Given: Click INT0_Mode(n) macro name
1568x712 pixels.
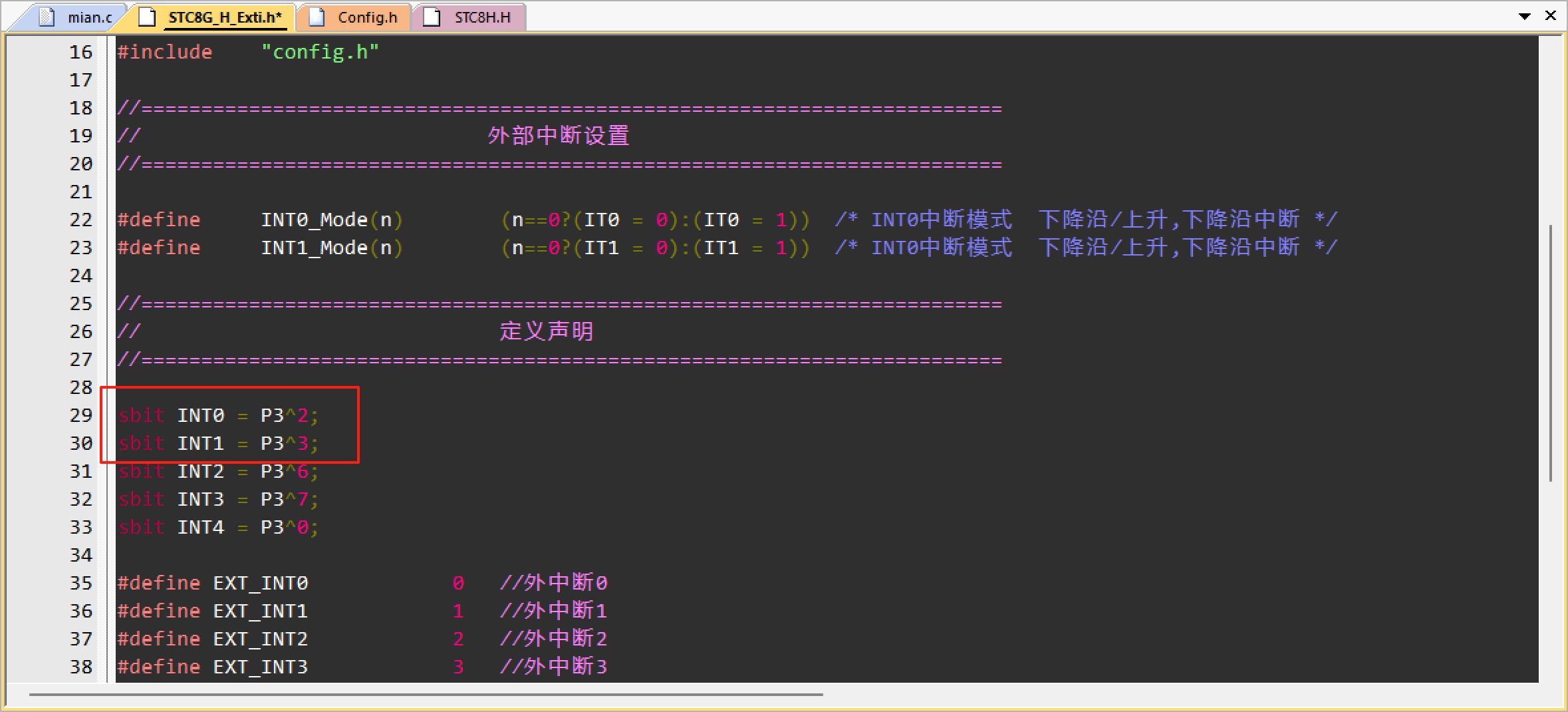Looking at the screenshot, I should point(332,220).
